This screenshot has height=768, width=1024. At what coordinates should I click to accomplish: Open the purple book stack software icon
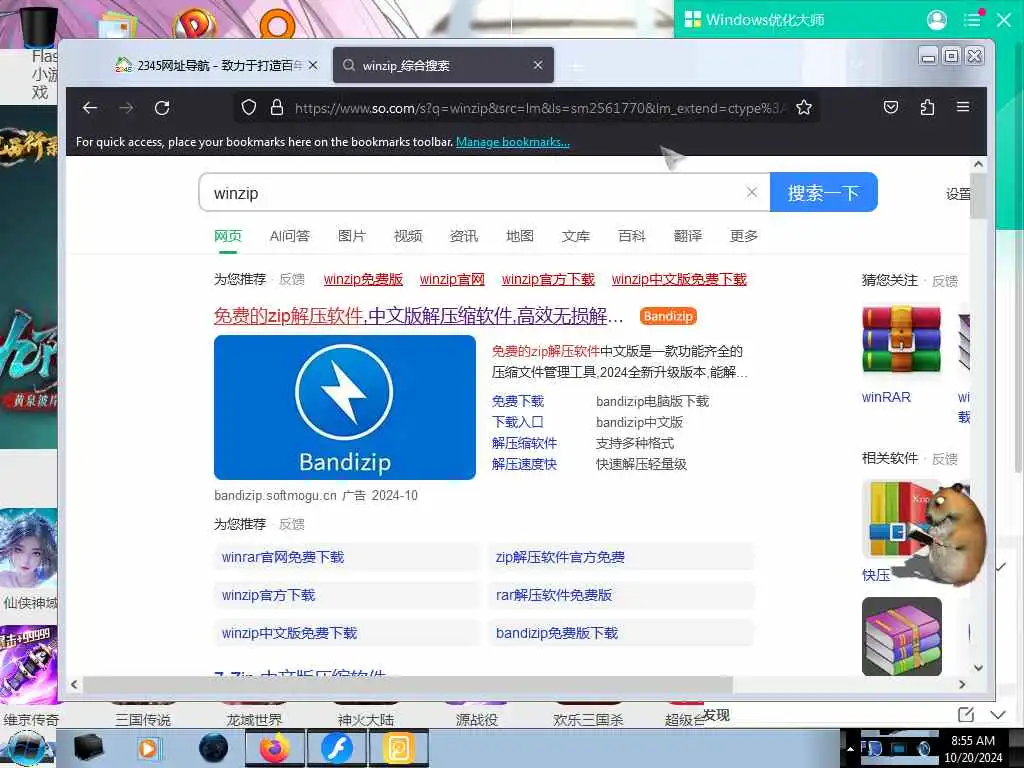pos(902,636)
